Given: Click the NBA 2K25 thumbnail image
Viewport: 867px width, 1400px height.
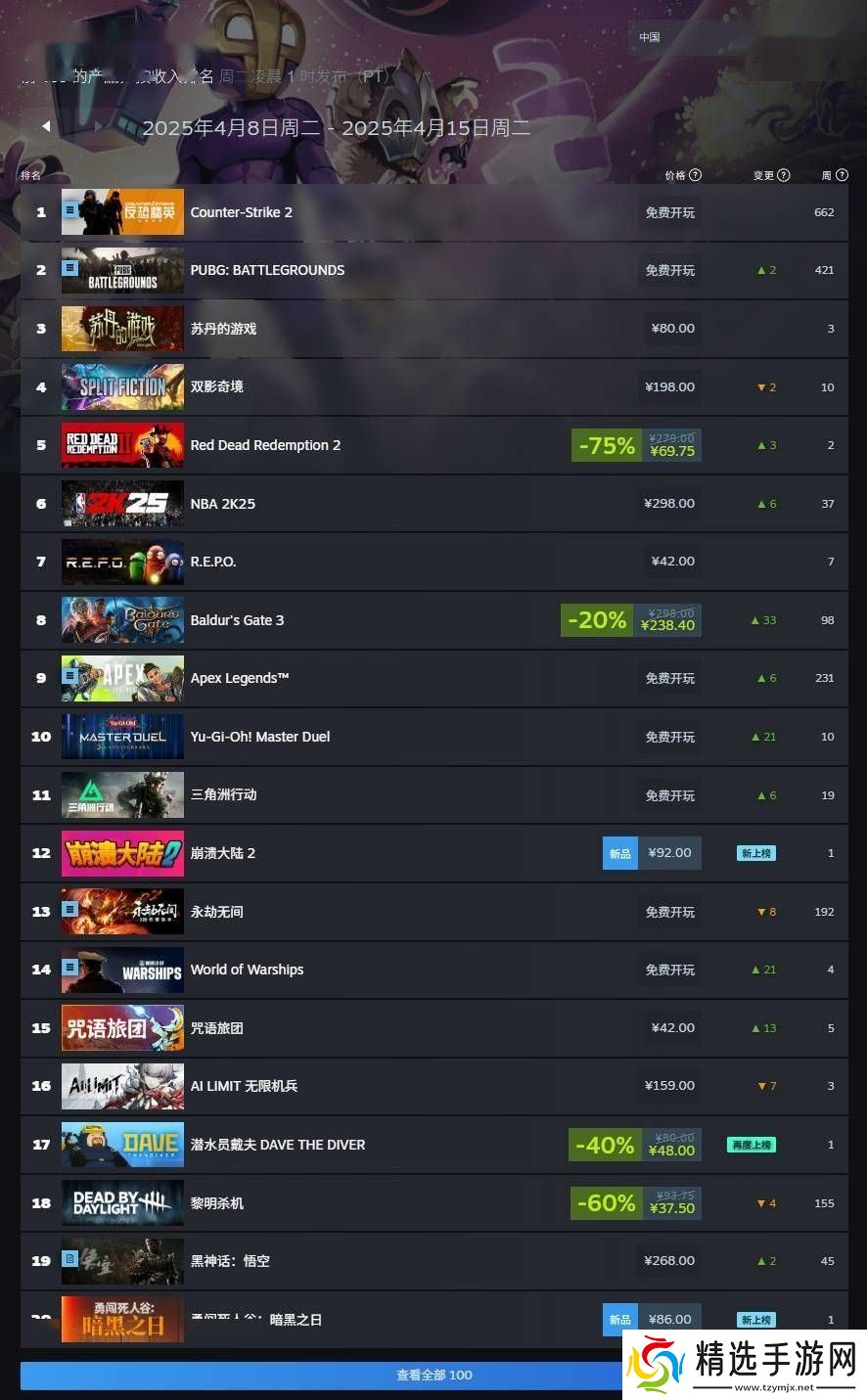Looking at the screenshot, I should coord(122,504).
